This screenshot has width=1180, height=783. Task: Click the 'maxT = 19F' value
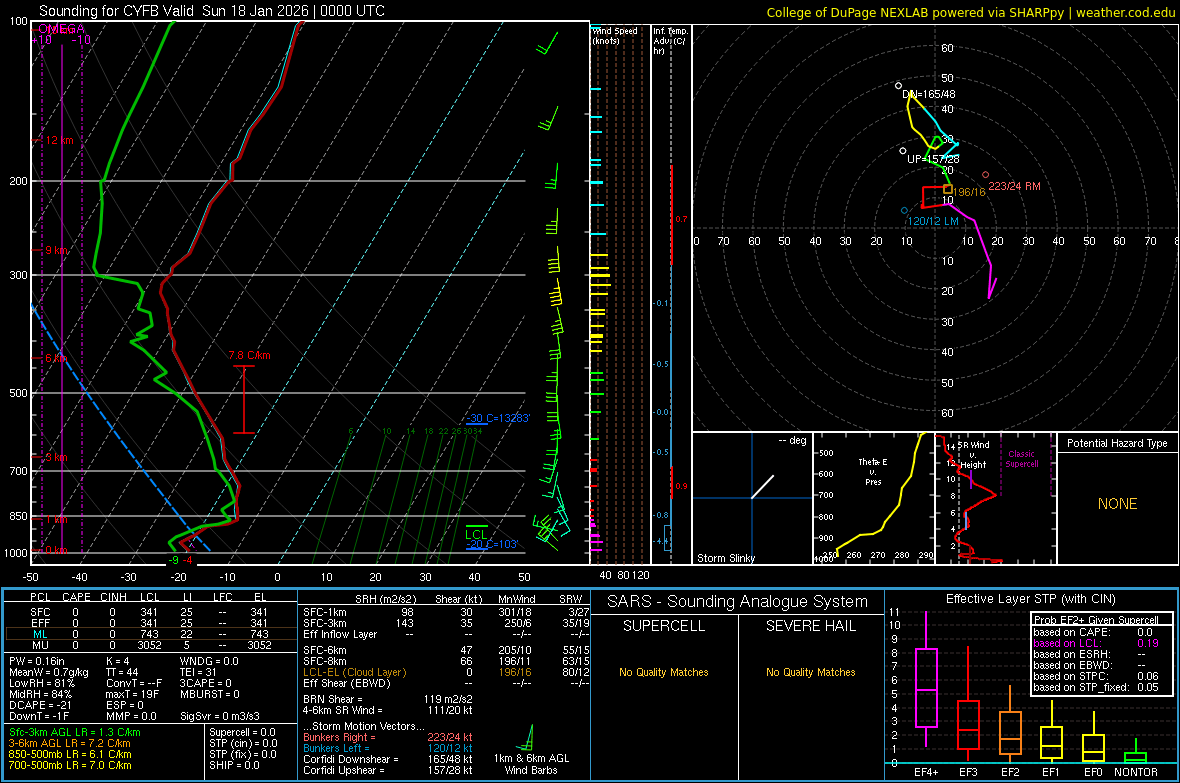click(x=132, y=694)
